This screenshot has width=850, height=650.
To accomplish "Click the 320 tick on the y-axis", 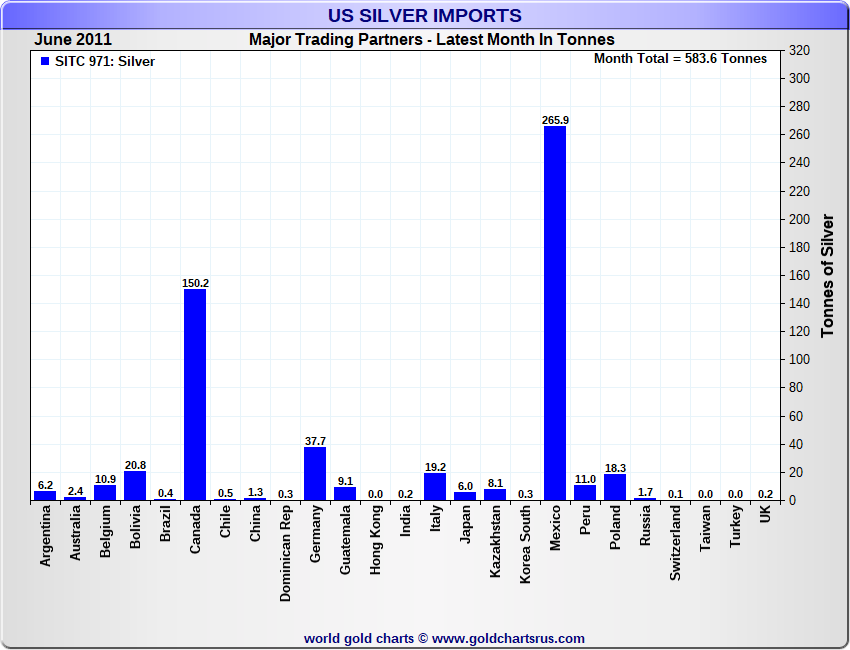I will click(799, 50).
